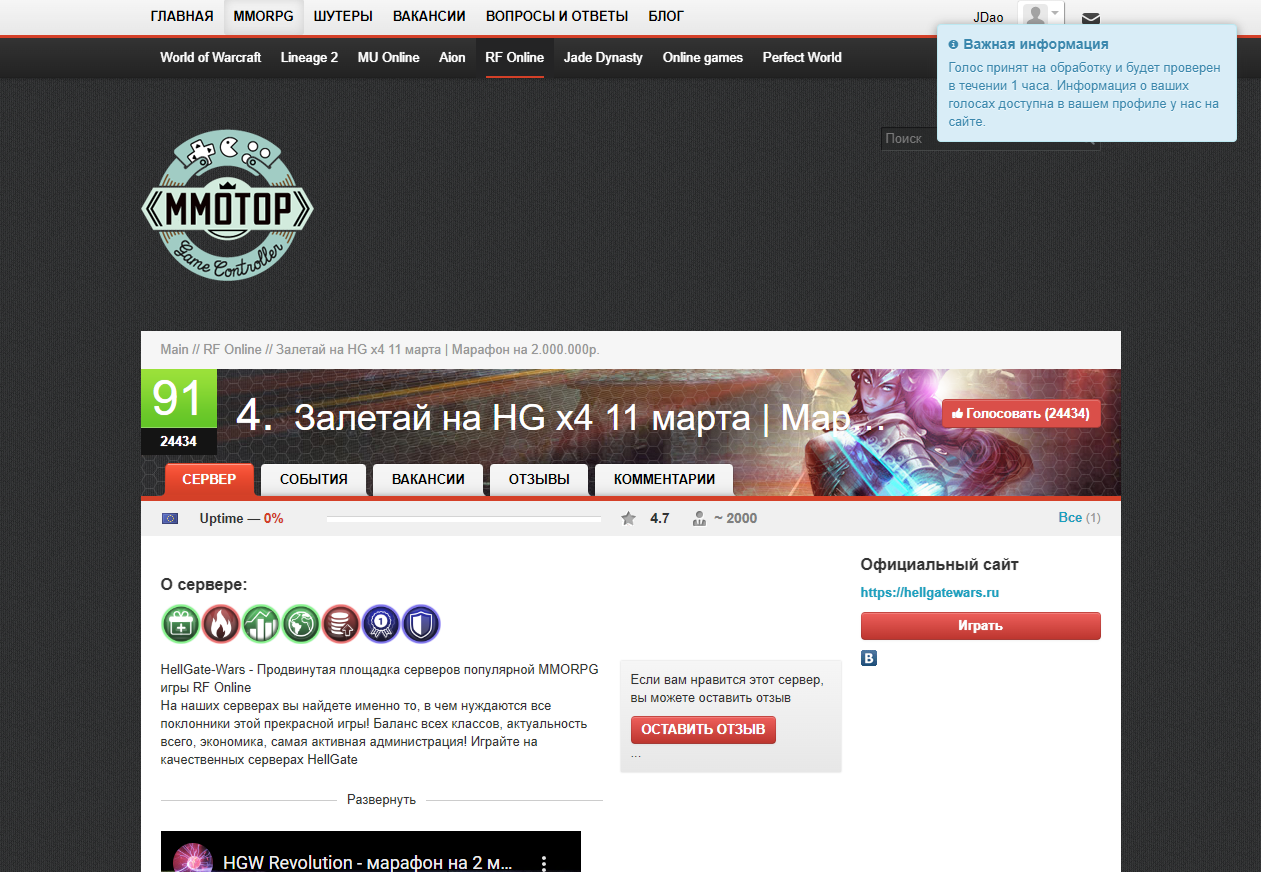Screen dimensions: 1261x872
Task: Click the coin stack server badge
Action: click(341, 624)
